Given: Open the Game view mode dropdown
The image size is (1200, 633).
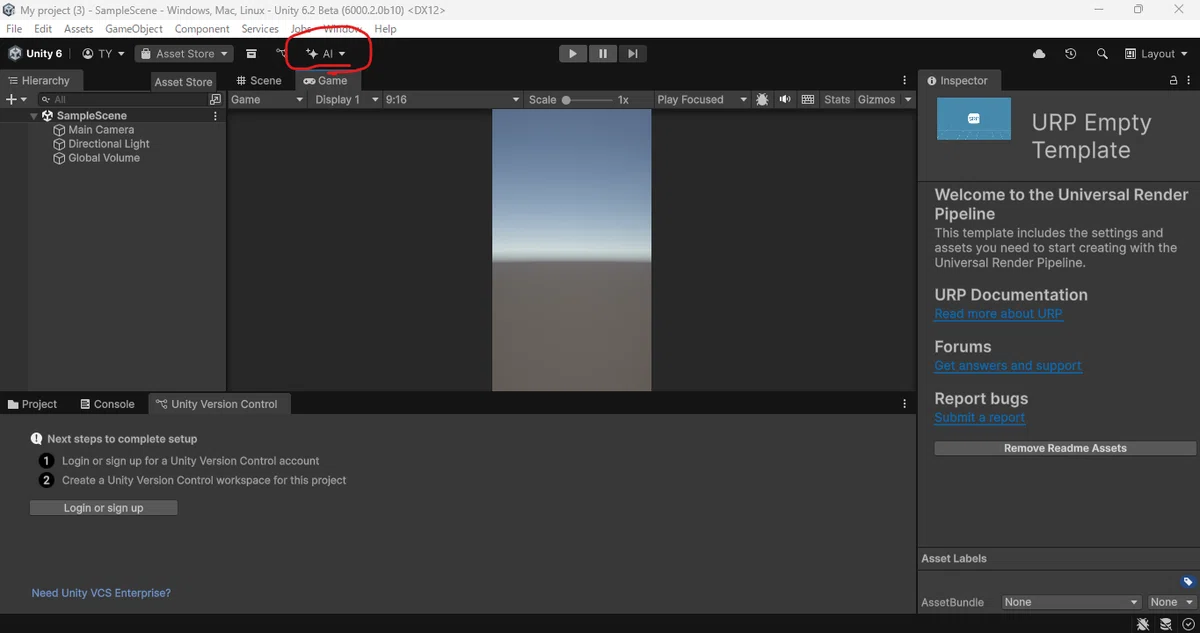Looking at the screenshot, I should 267,100.
